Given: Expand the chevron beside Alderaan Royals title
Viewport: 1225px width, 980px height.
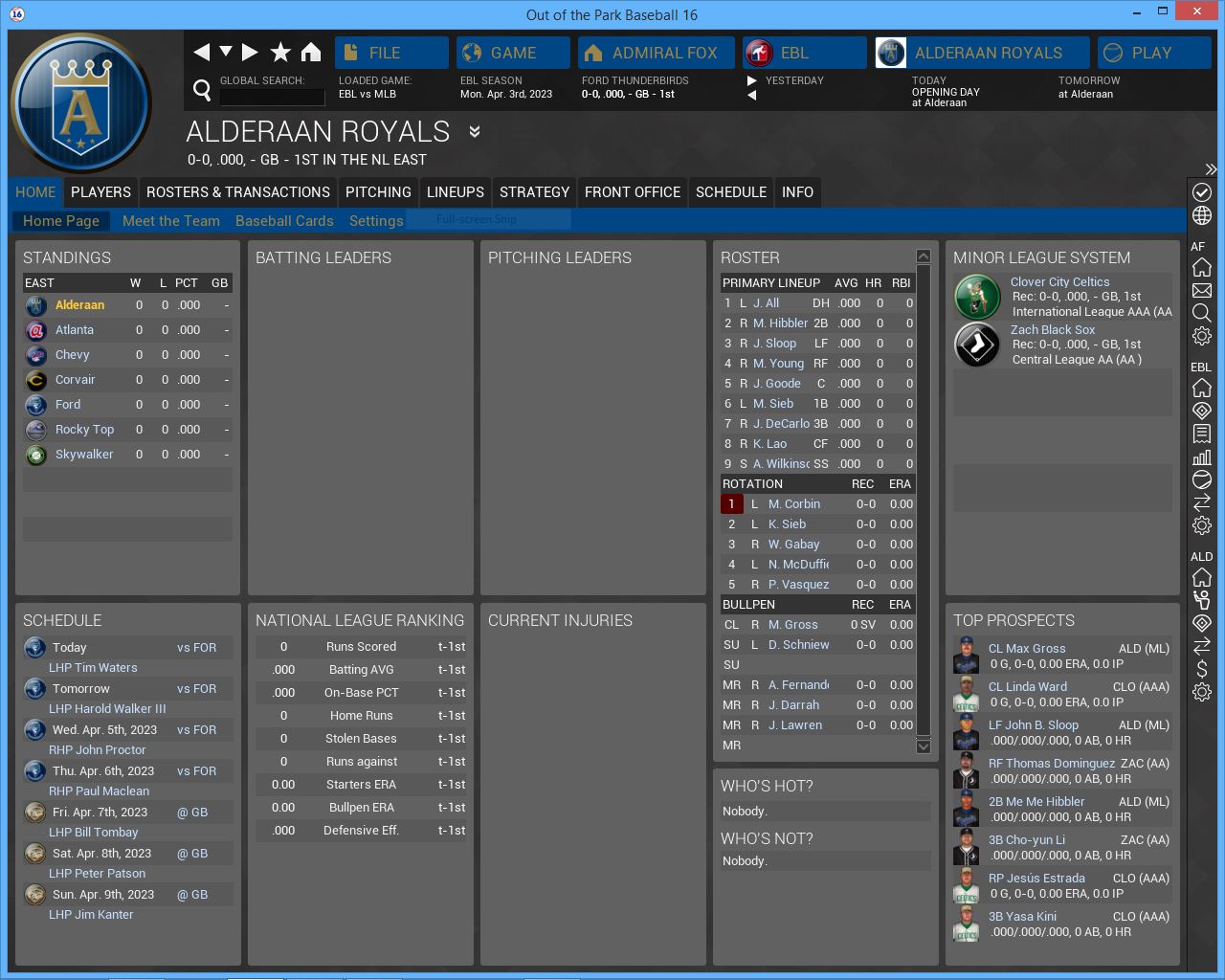Looking at the screenshot, I should [x=475, y=131].
